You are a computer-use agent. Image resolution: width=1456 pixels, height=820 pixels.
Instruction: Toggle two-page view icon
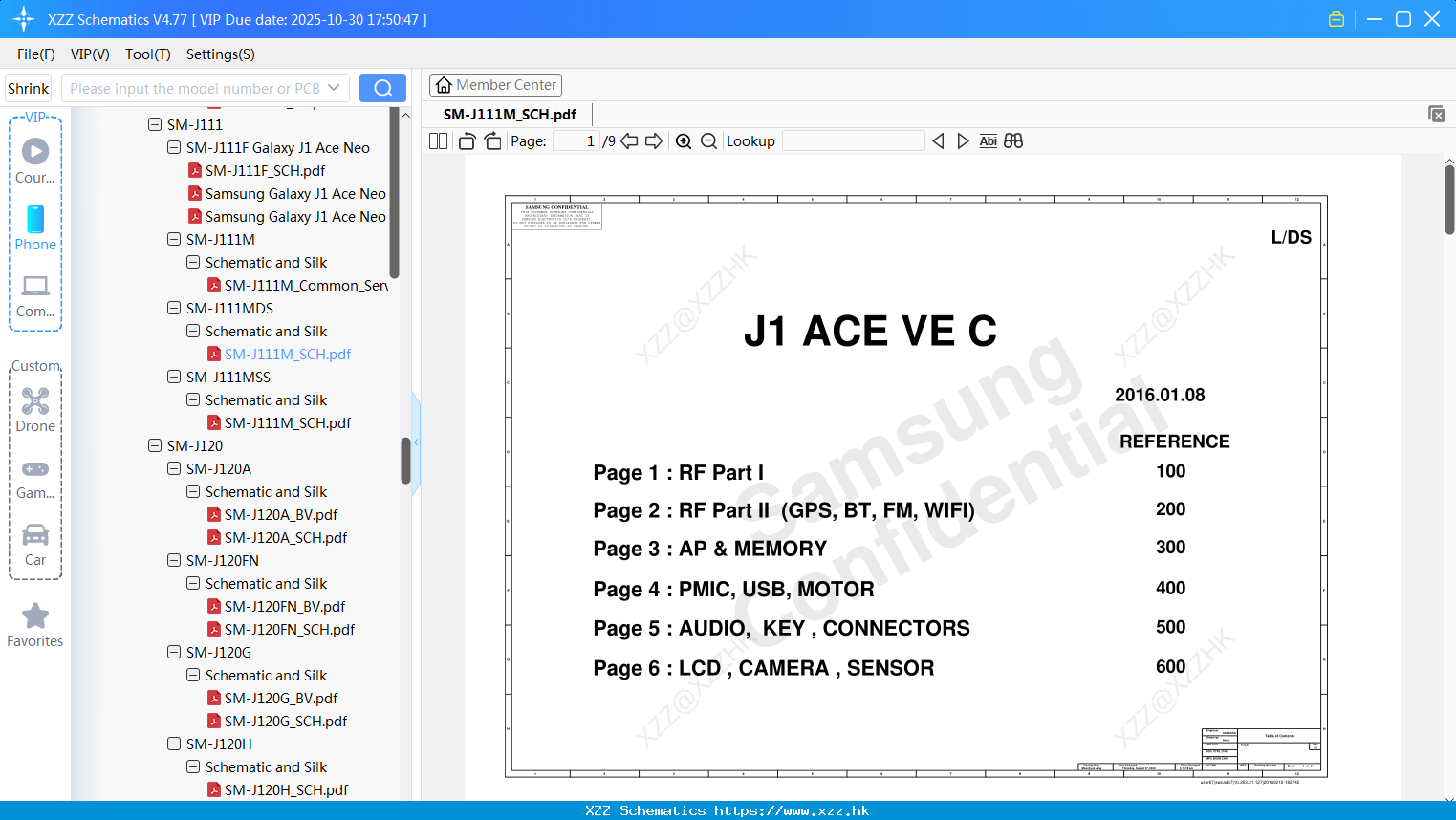[438, 140]
